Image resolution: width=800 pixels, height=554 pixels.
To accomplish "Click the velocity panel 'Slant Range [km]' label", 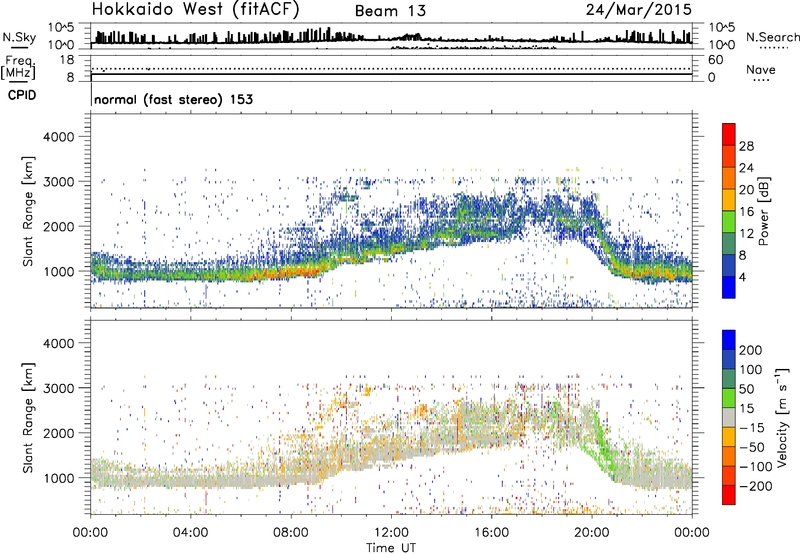I will click(x=28, y=417).
